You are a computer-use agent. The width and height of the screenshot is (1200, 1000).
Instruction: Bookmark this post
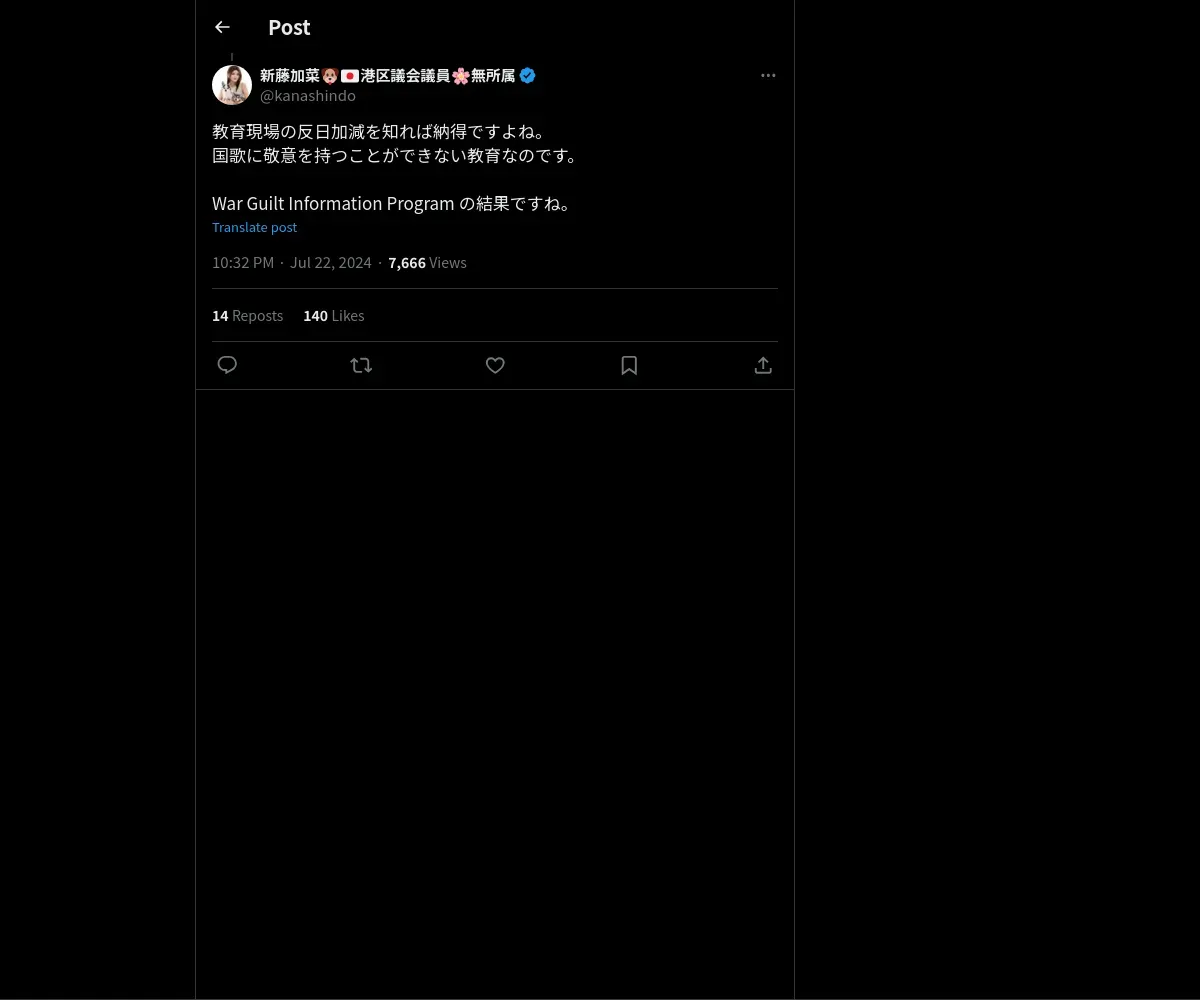pyautogui.click(x=629, y=365)
